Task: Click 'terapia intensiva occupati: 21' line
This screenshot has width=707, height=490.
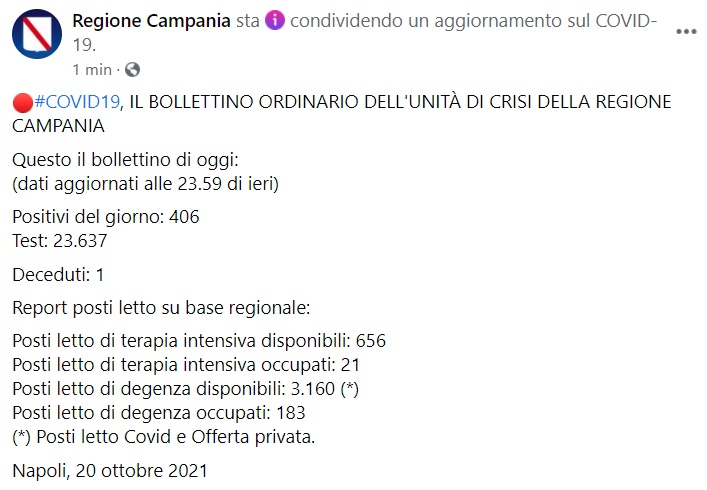Action: coord(186,365)
